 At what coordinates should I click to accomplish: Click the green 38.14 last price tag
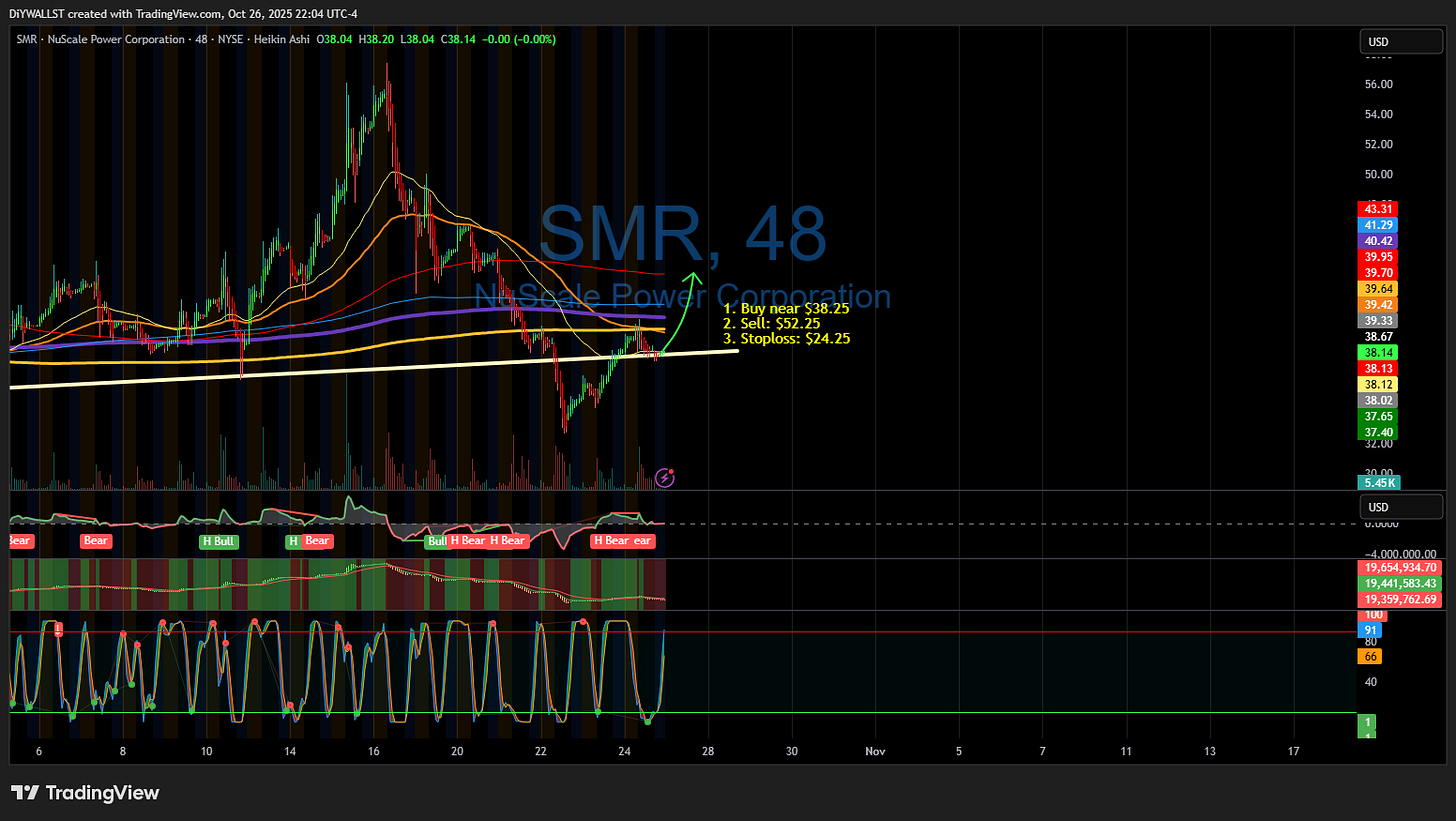pos(1378,352)
